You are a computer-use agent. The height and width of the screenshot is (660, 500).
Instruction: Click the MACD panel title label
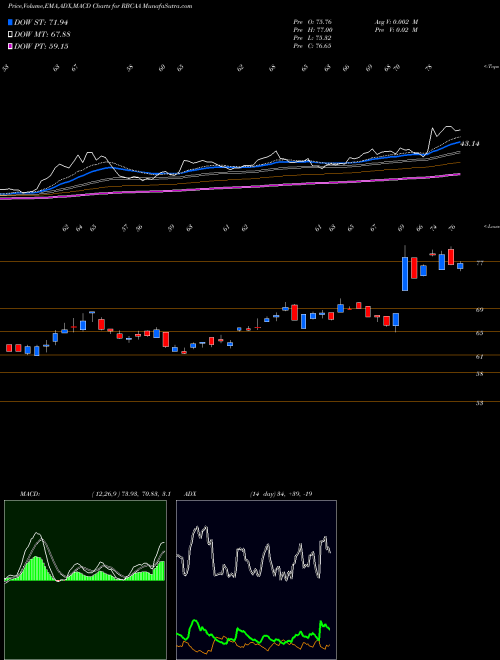(29, 494)
